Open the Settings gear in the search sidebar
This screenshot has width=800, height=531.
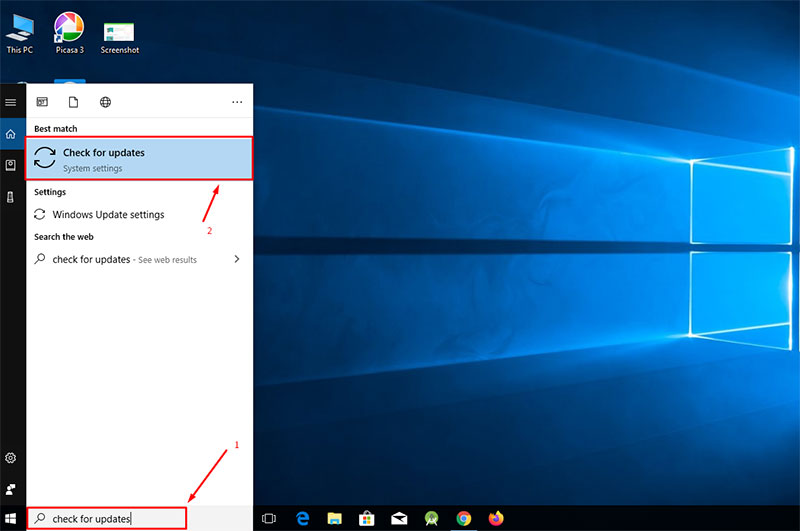[x=10, y=458]
